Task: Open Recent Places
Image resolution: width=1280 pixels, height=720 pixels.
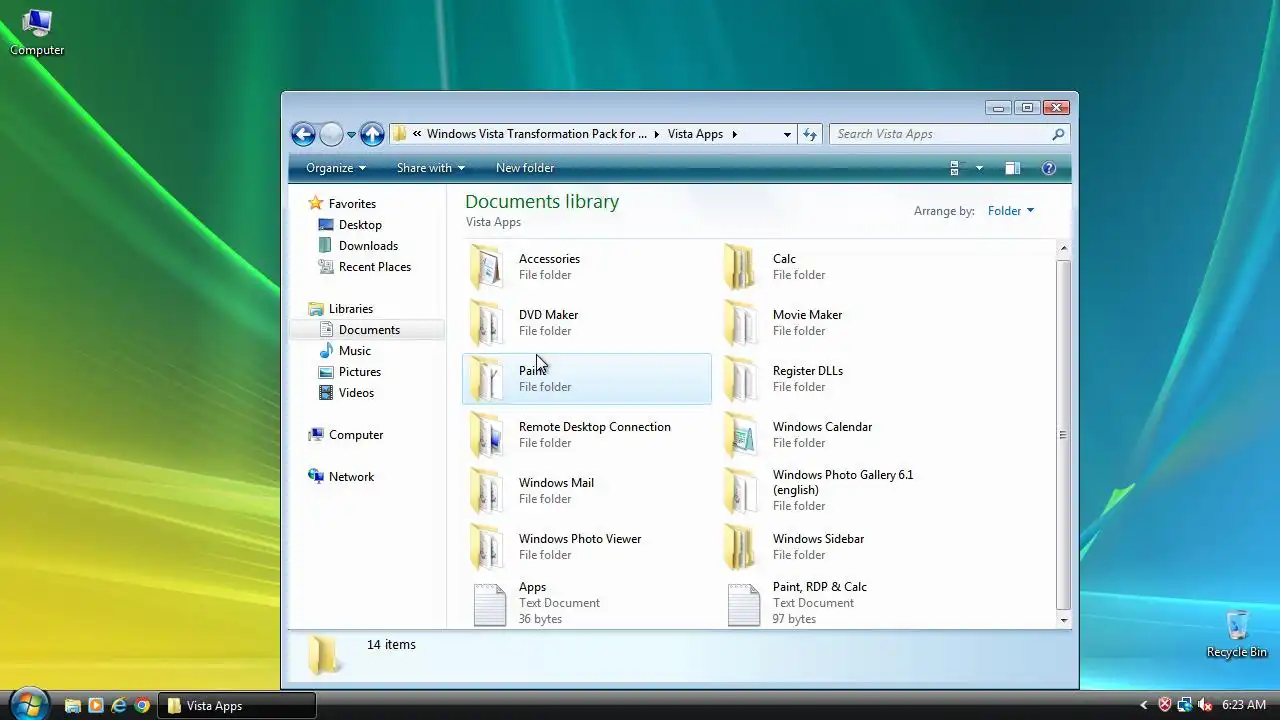Action: [x=375, y=267]
